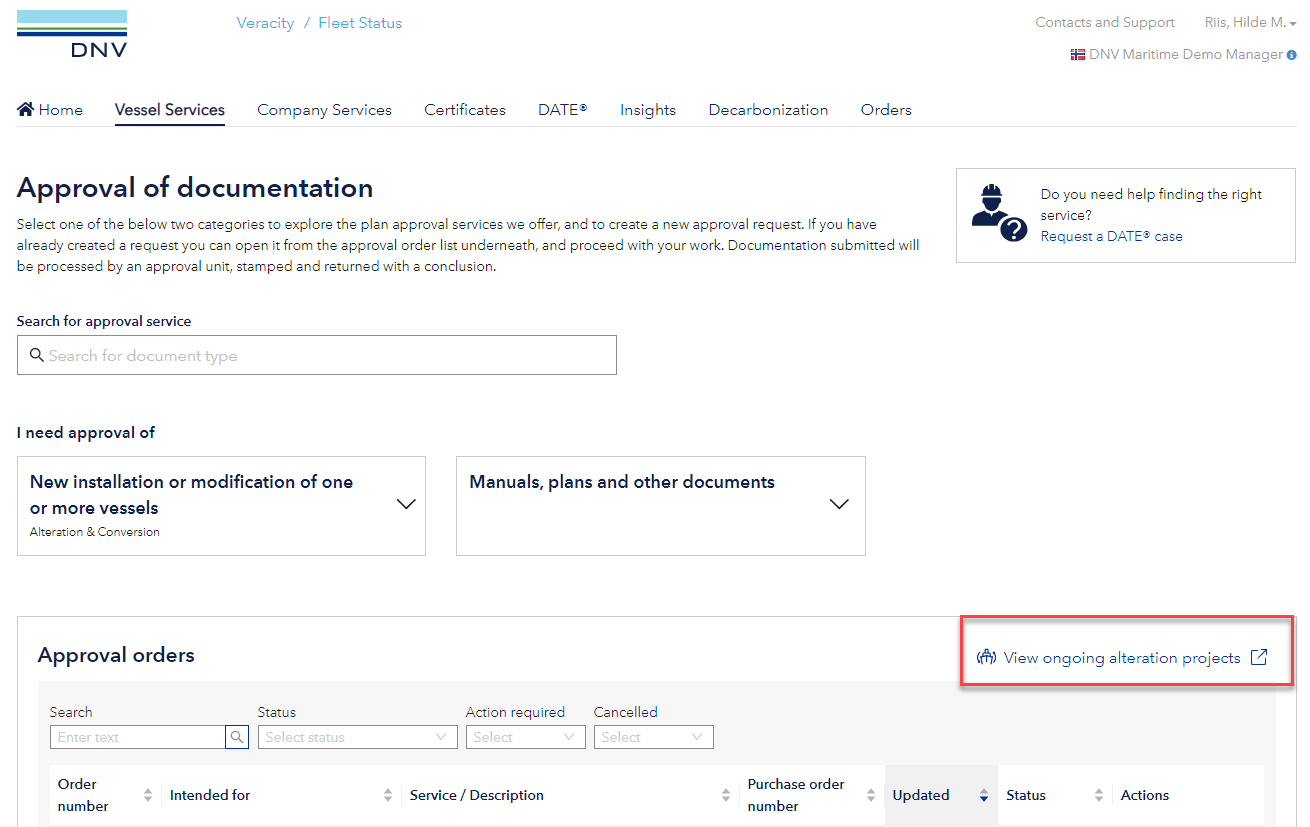Open the Riis, Hilde M. user menu

[x=1250, y=23]
